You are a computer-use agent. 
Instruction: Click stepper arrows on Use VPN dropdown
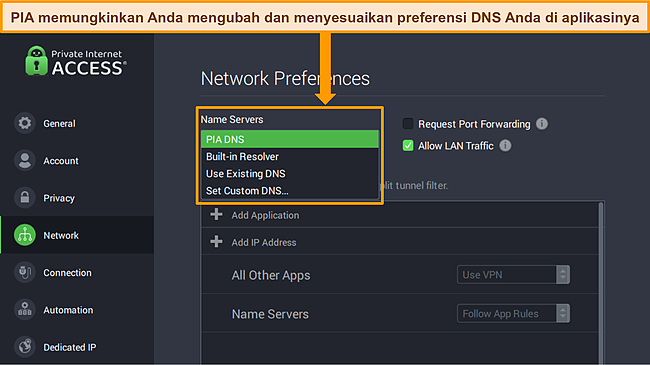pos(563,275)
